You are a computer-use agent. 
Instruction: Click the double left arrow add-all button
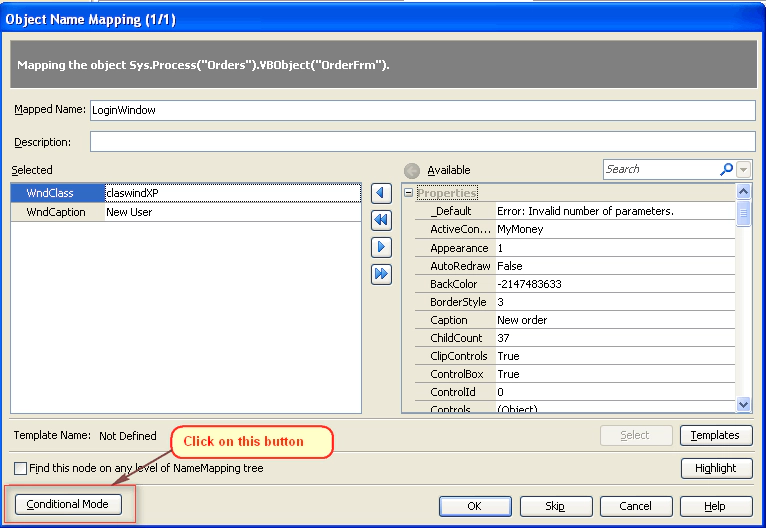coord(381,220)
